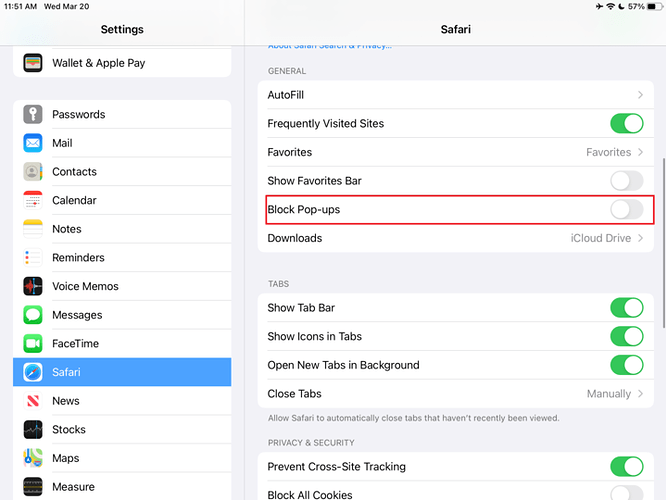Viewport: 666px width, 500px height.
Task: Open AutoFill via its chevron
Action: [641, 95]
